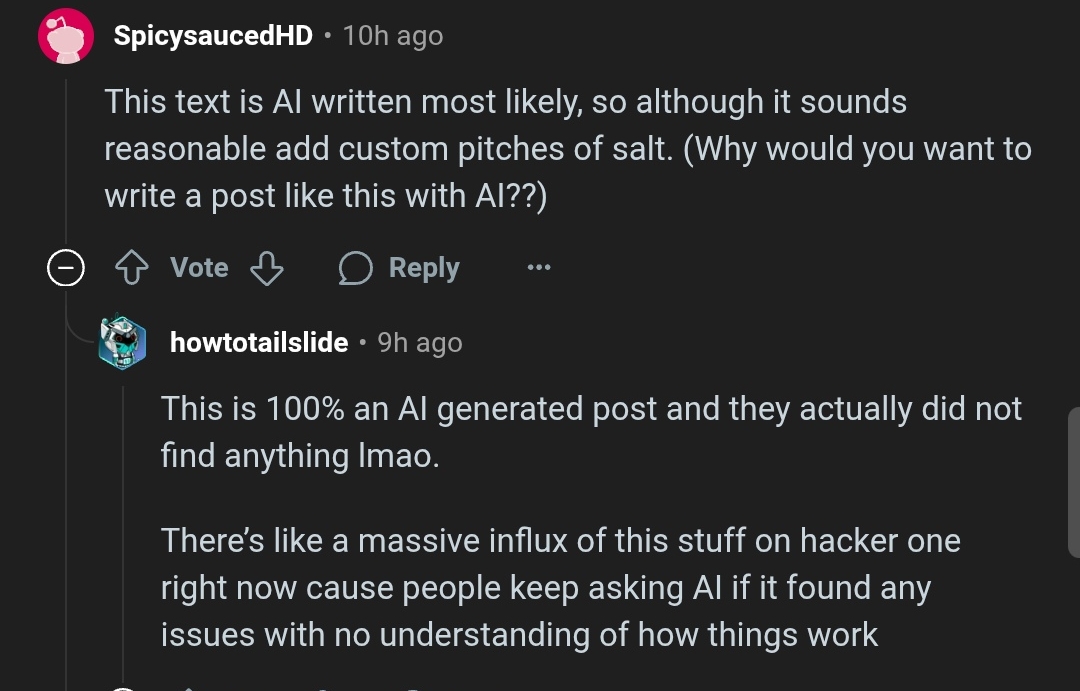
Task: Click the "10h ago" timestamp
Action: click(x=392, y=36)
